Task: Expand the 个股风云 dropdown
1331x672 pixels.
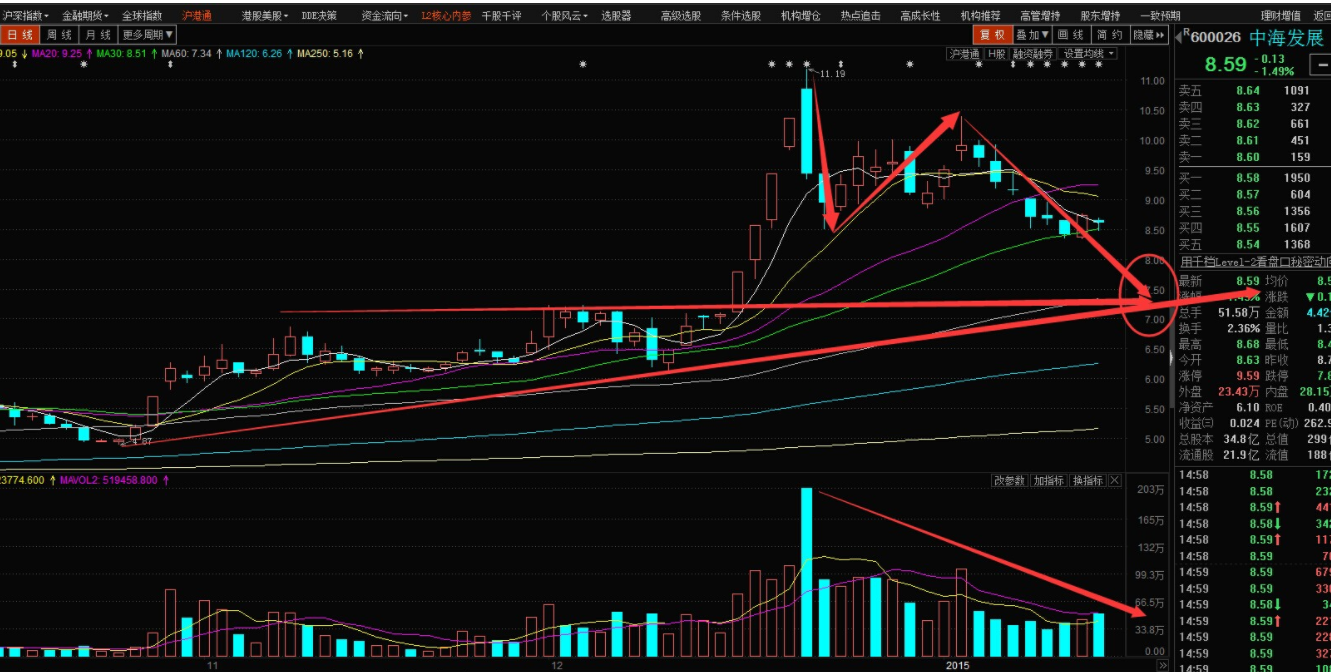Action: 564,16
